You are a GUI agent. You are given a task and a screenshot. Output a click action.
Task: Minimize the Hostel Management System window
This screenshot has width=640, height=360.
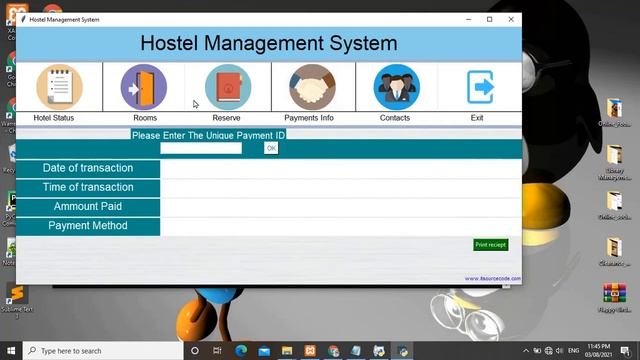click(x=469, y=20)
